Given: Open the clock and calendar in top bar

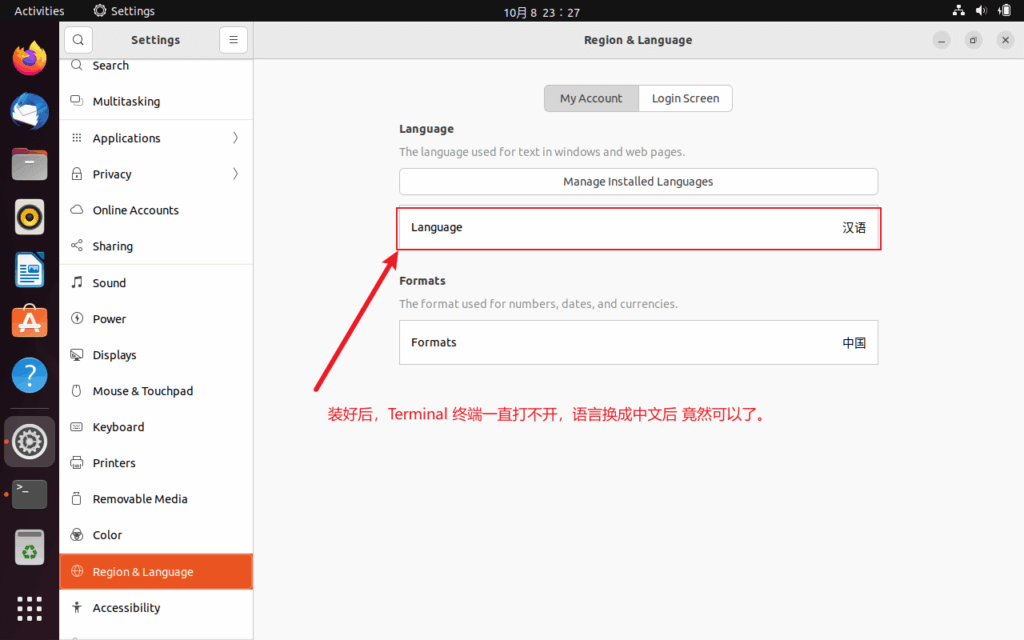Looking at the screenshot, I should pyautogui.click(x=541, y=12).
